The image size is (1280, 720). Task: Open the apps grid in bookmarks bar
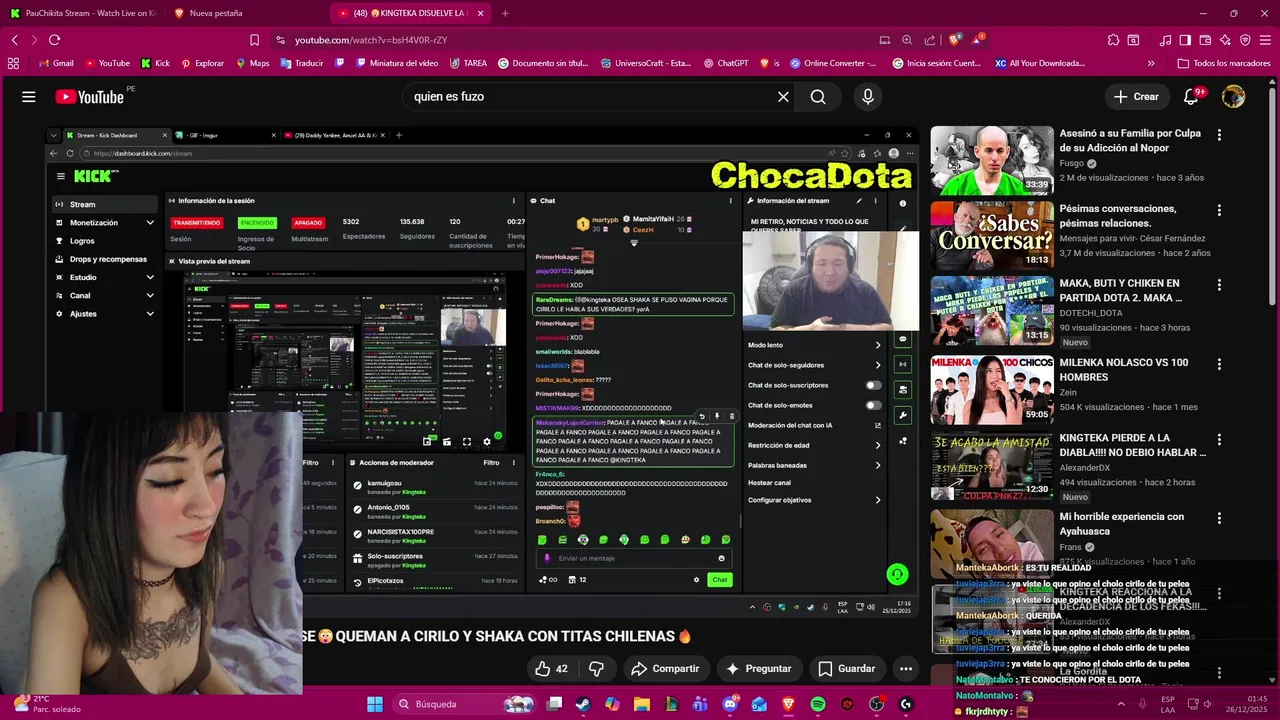tap(13, 63)
